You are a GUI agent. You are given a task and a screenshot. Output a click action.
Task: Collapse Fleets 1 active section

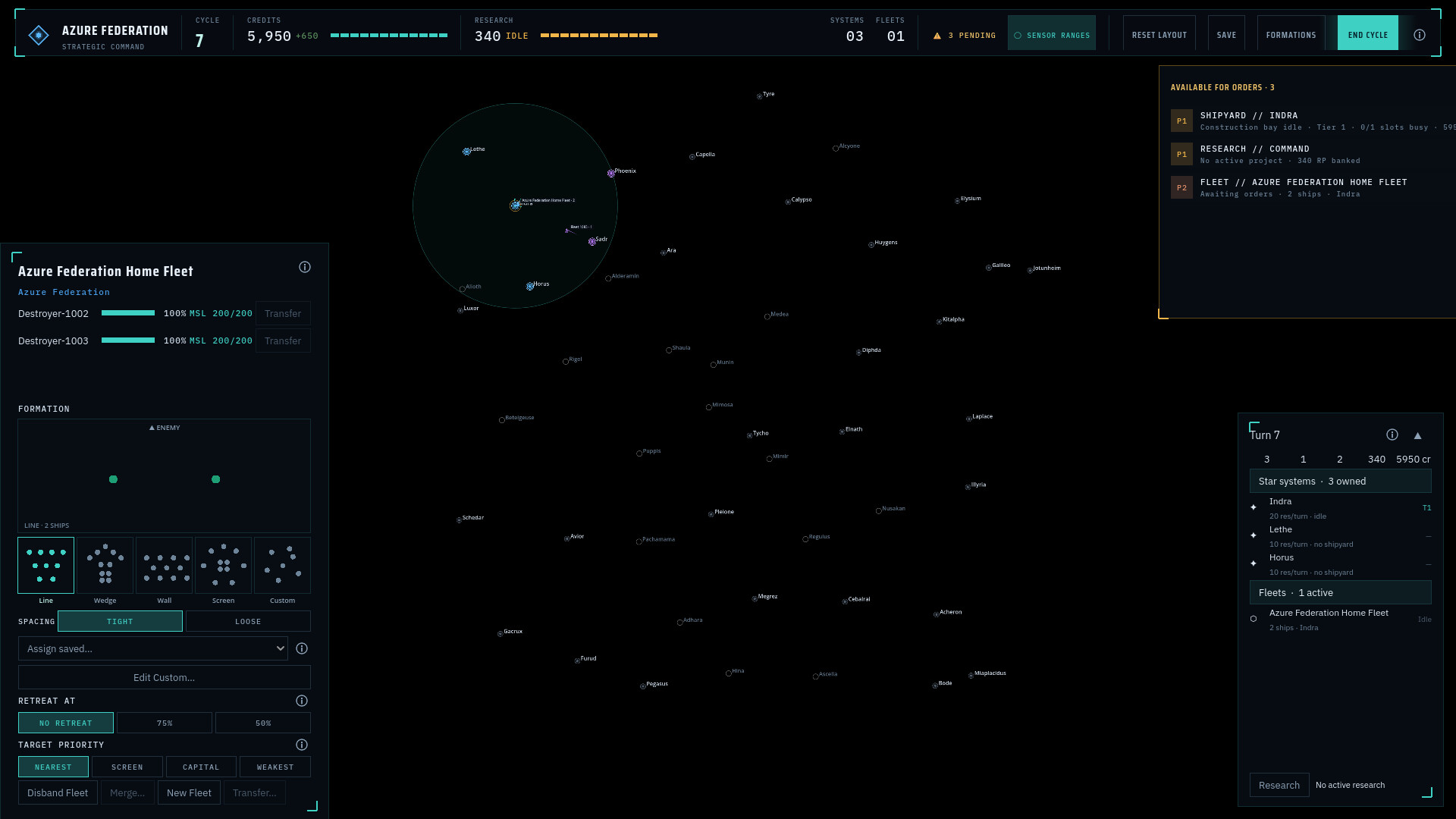tap(1340, 592)
